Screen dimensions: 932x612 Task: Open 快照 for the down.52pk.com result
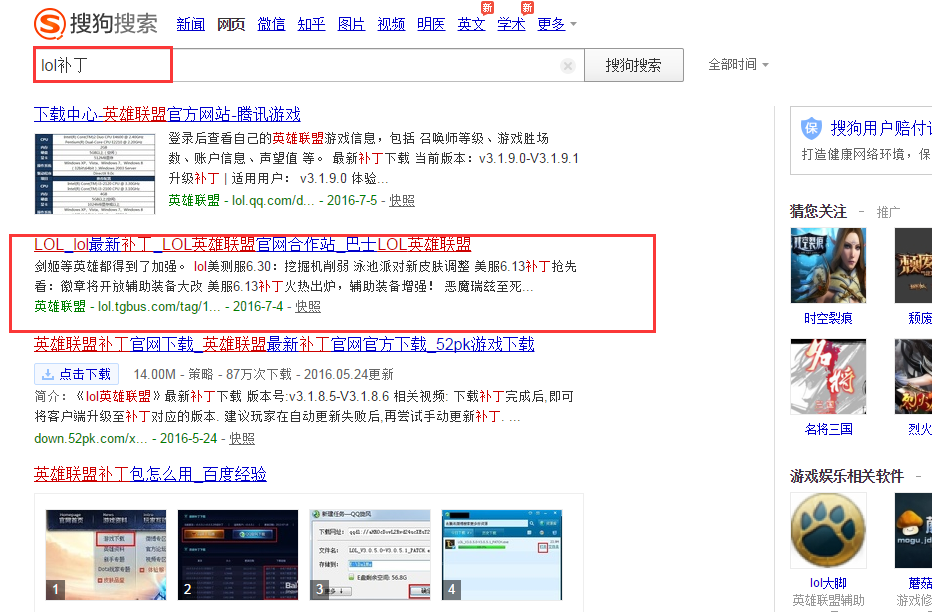[242, 439]
